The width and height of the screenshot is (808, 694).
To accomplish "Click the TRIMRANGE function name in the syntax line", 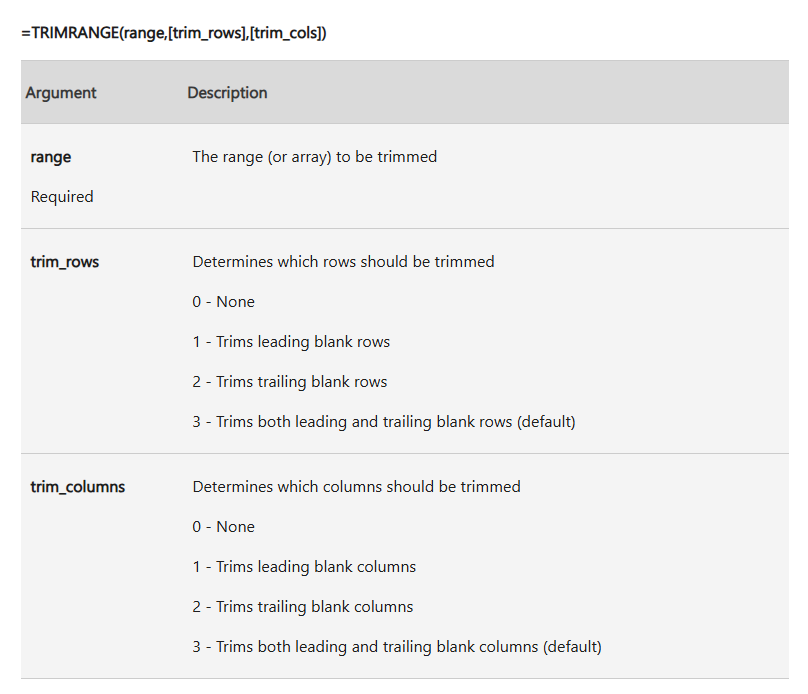I will click(x=74, y=33).
